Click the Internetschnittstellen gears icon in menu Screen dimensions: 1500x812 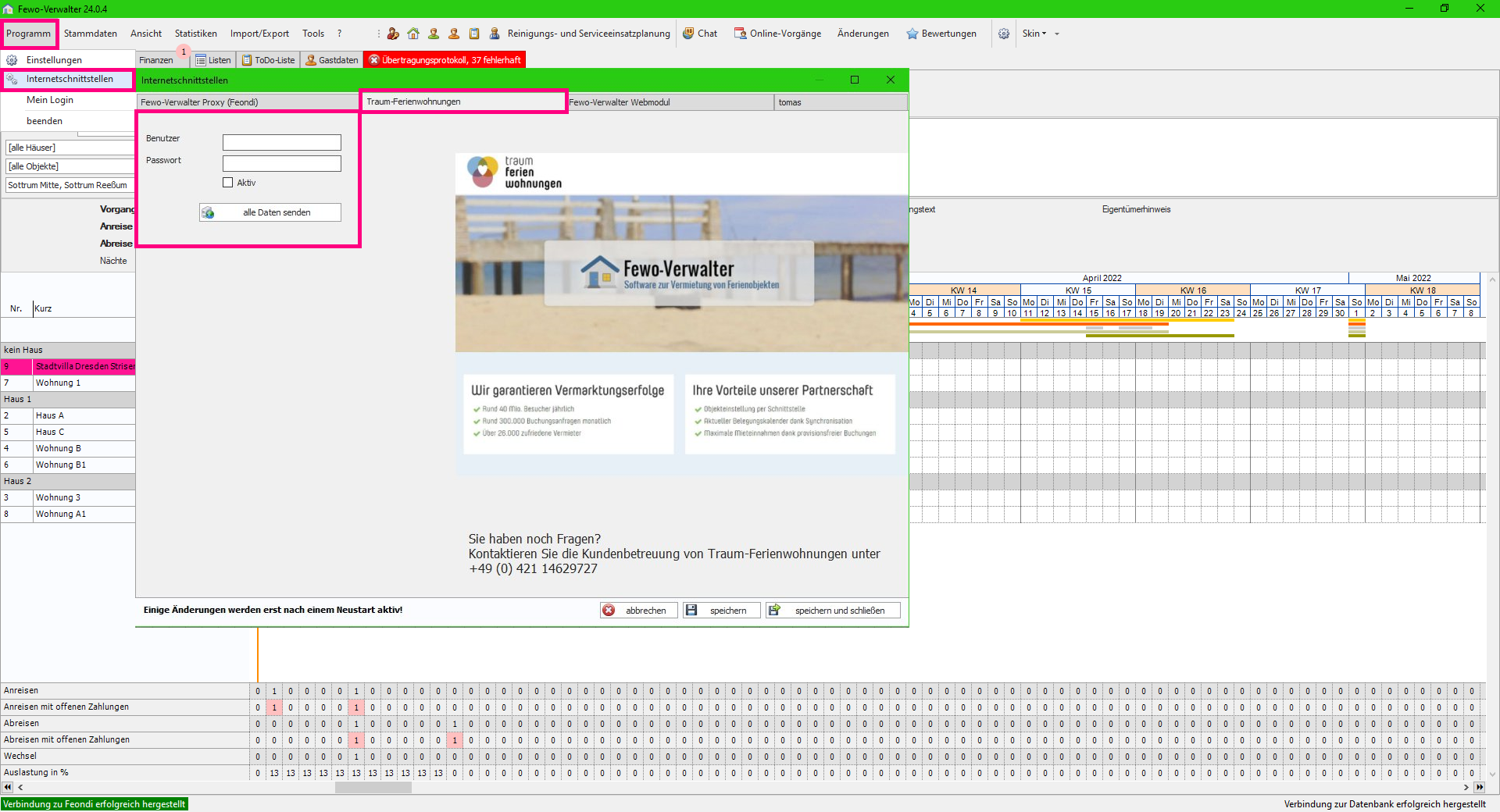12,79
